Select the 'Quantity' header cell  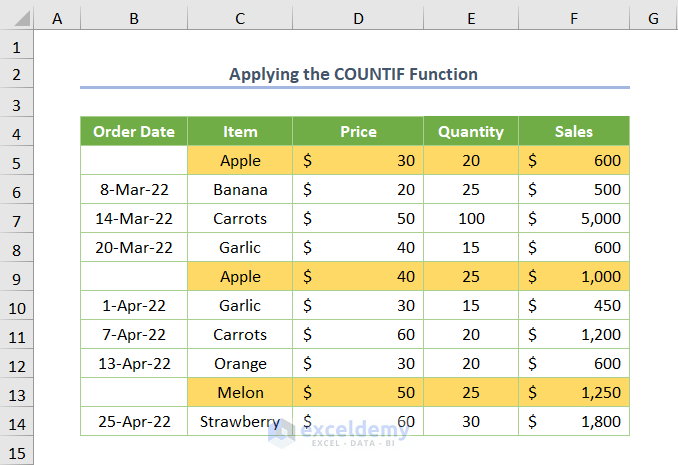(x=471, y=131)
